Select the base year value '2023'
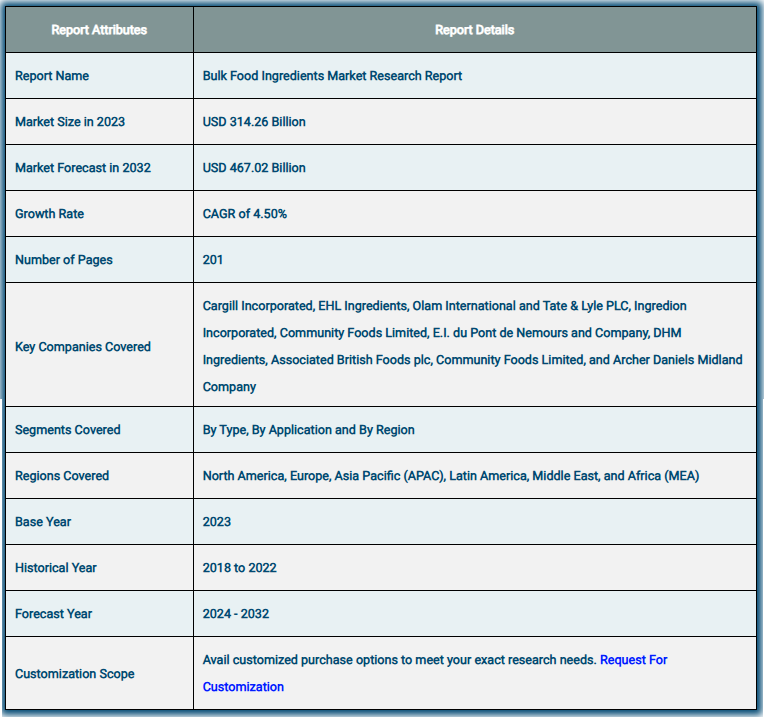Screen dimensions: 764x717 (217, 522)
